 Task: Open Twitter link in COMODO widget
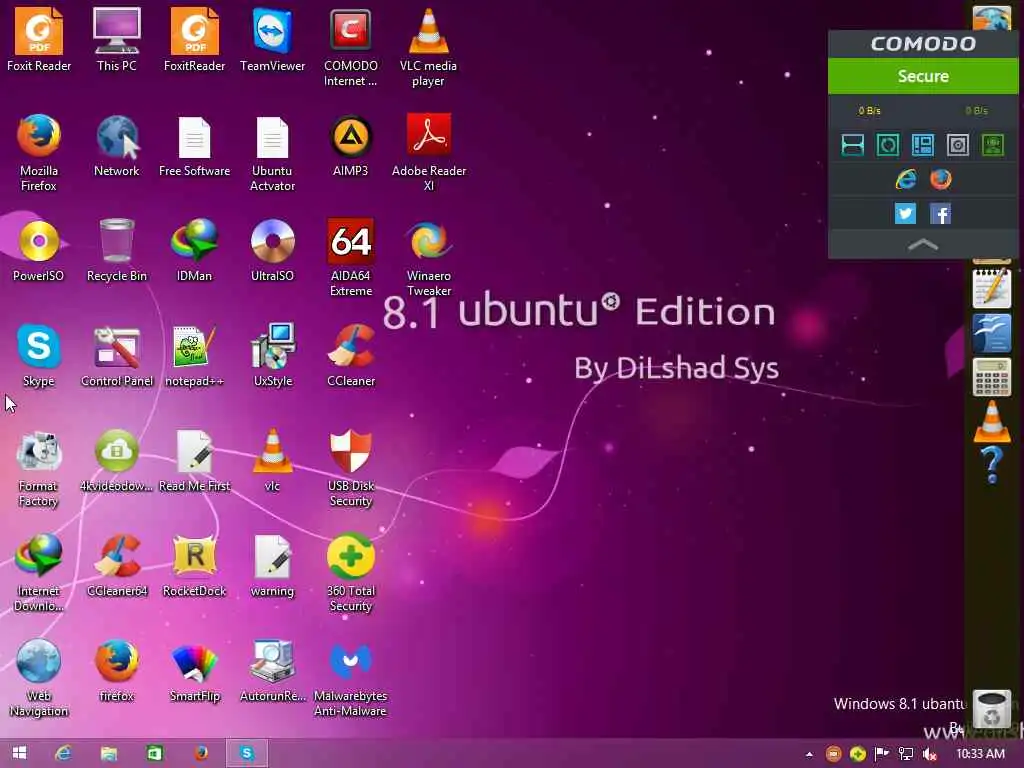[904, 214]
